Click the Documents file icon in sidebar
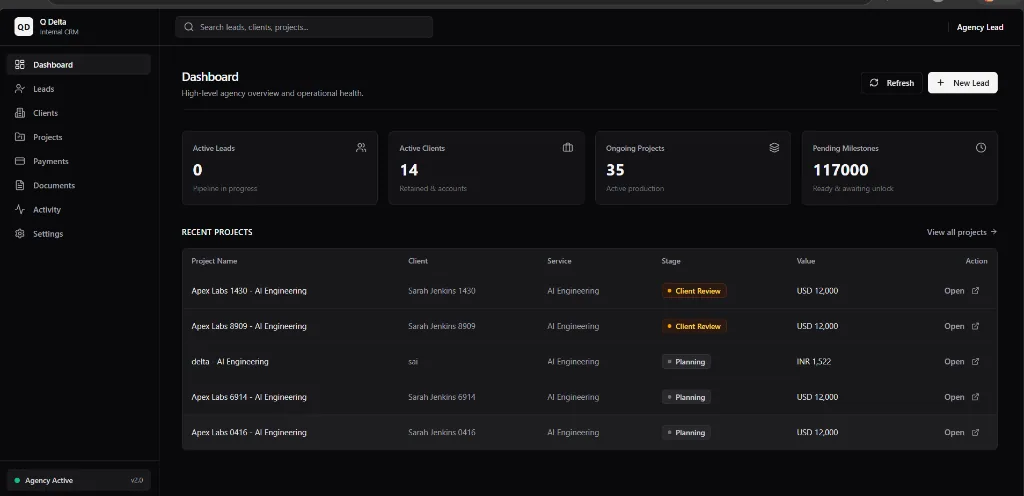This screenshot has height=496, width=1024. click(20, 185)
